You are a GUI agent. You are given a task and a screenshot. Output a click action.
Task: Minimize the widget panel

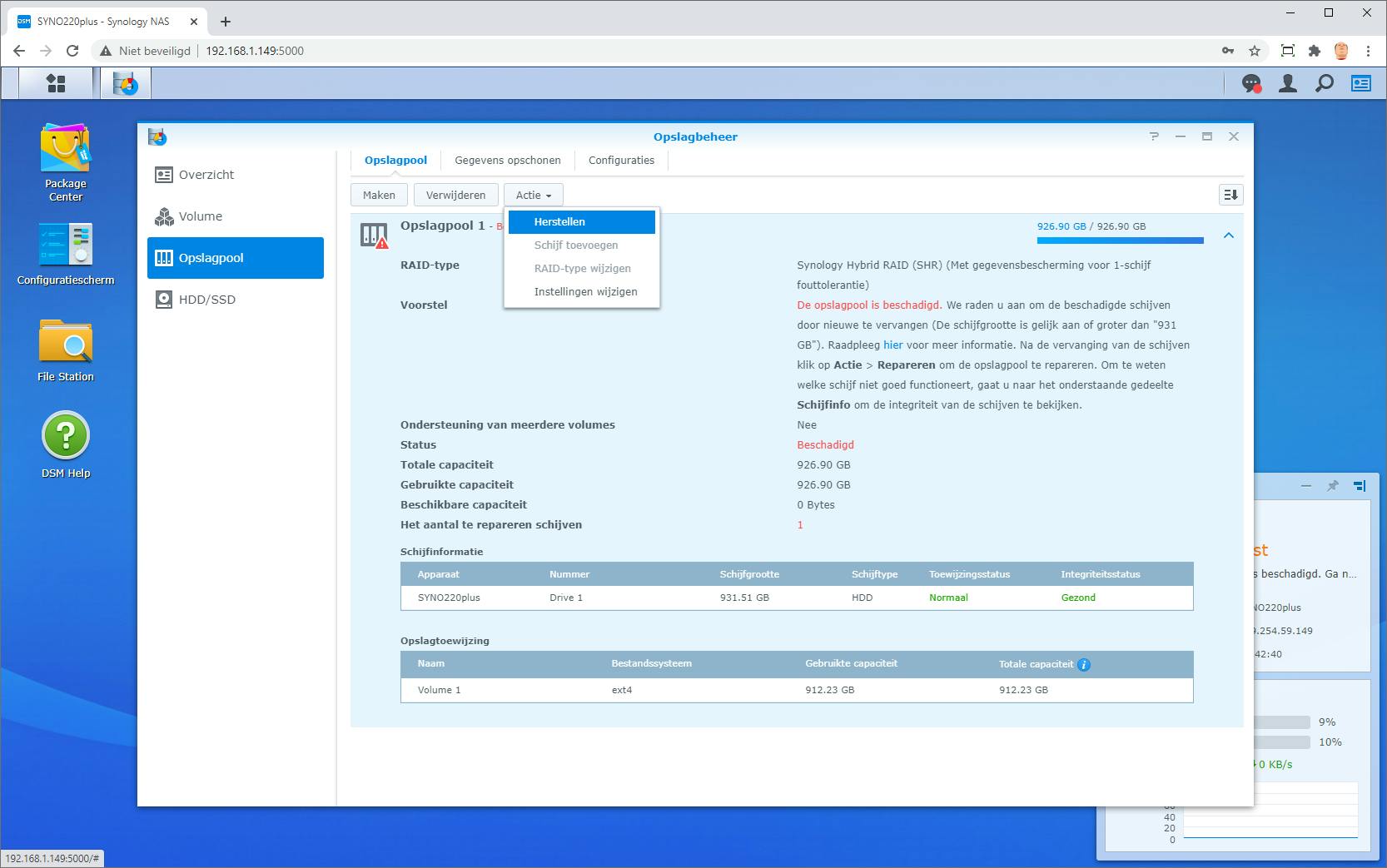1305,486
